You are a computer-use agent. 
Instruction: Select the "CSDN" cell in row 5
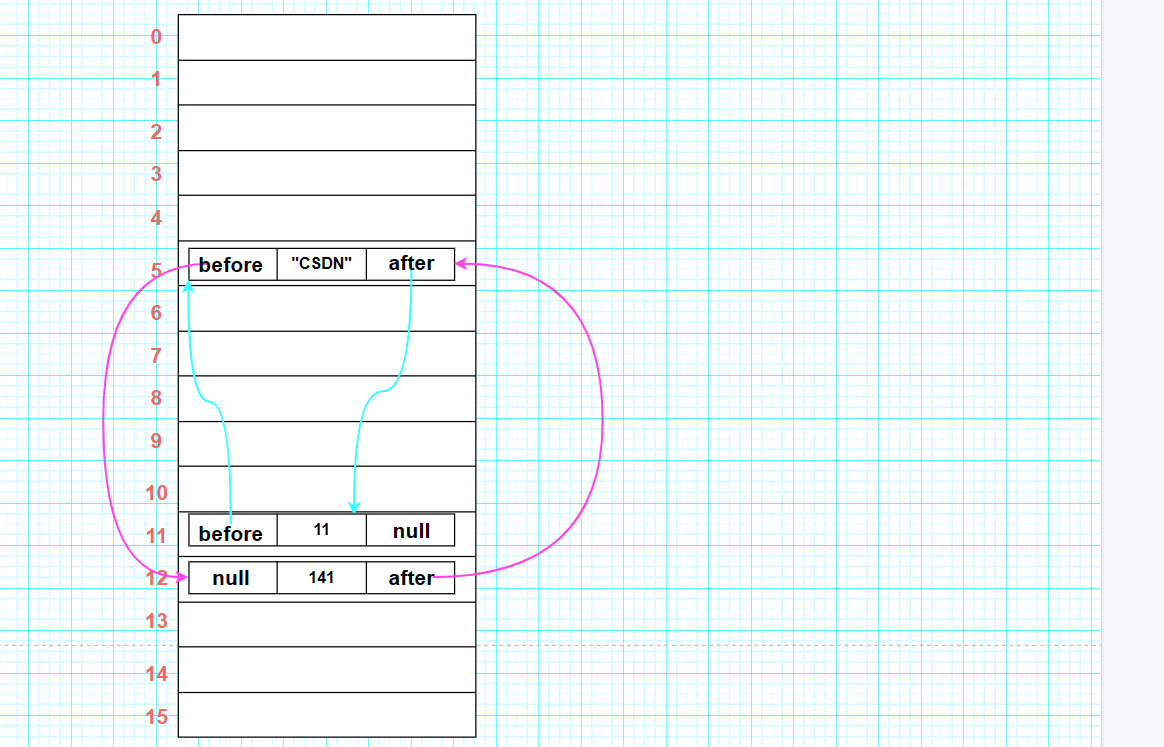321,264
